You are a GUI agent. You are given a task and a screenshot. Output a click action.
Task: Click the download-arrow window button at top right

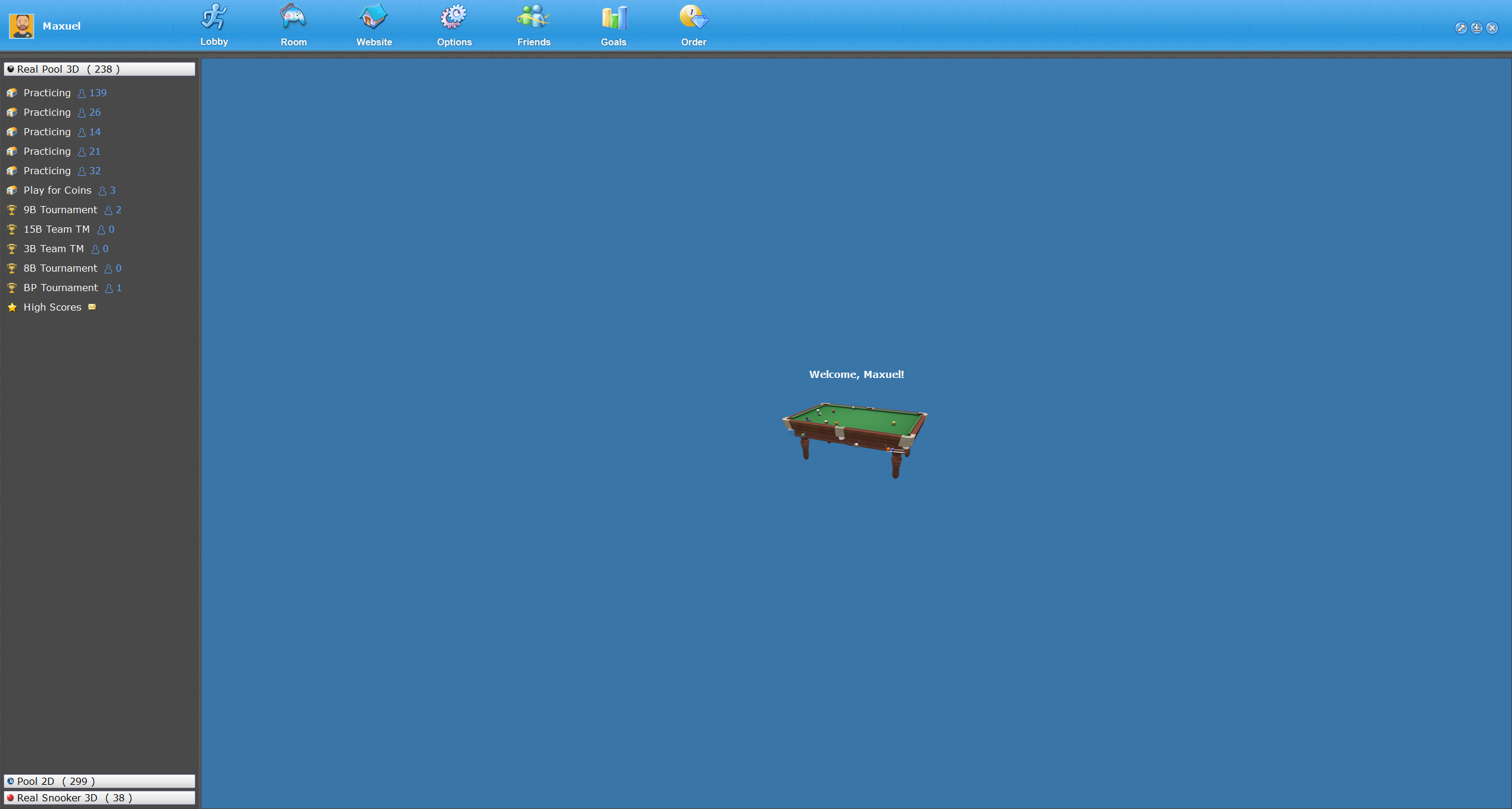(x=1477, y=28)
